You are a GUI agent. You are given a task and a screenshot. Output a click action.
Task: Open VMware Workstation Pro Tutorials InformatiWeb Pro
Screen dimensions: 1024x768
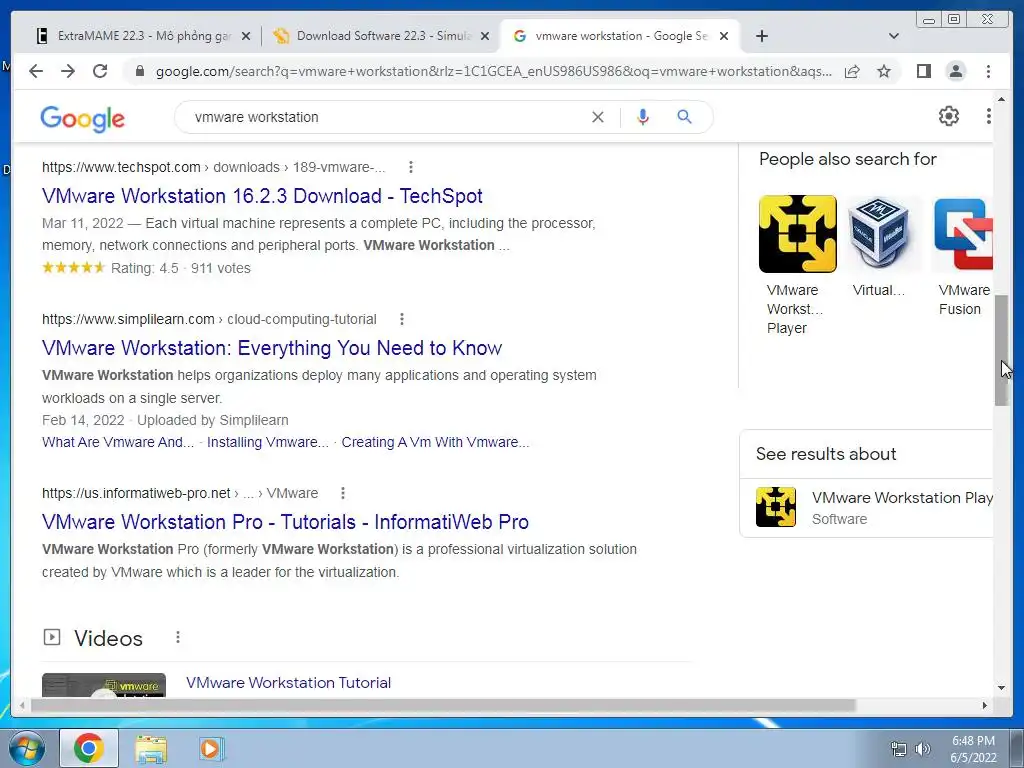pyautogui.click(x=285, y=522)
